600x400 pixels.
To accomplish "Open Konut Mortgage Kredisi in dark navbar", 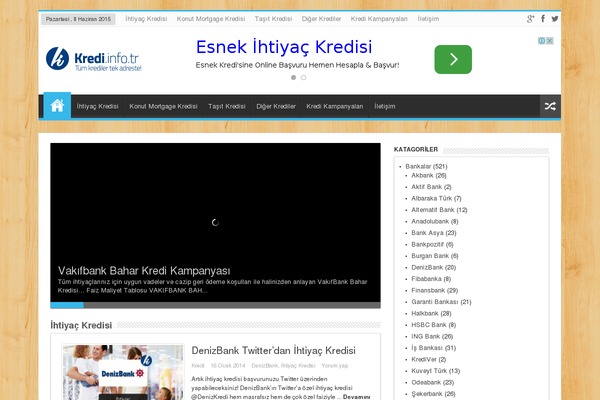I will coord(163,106).
